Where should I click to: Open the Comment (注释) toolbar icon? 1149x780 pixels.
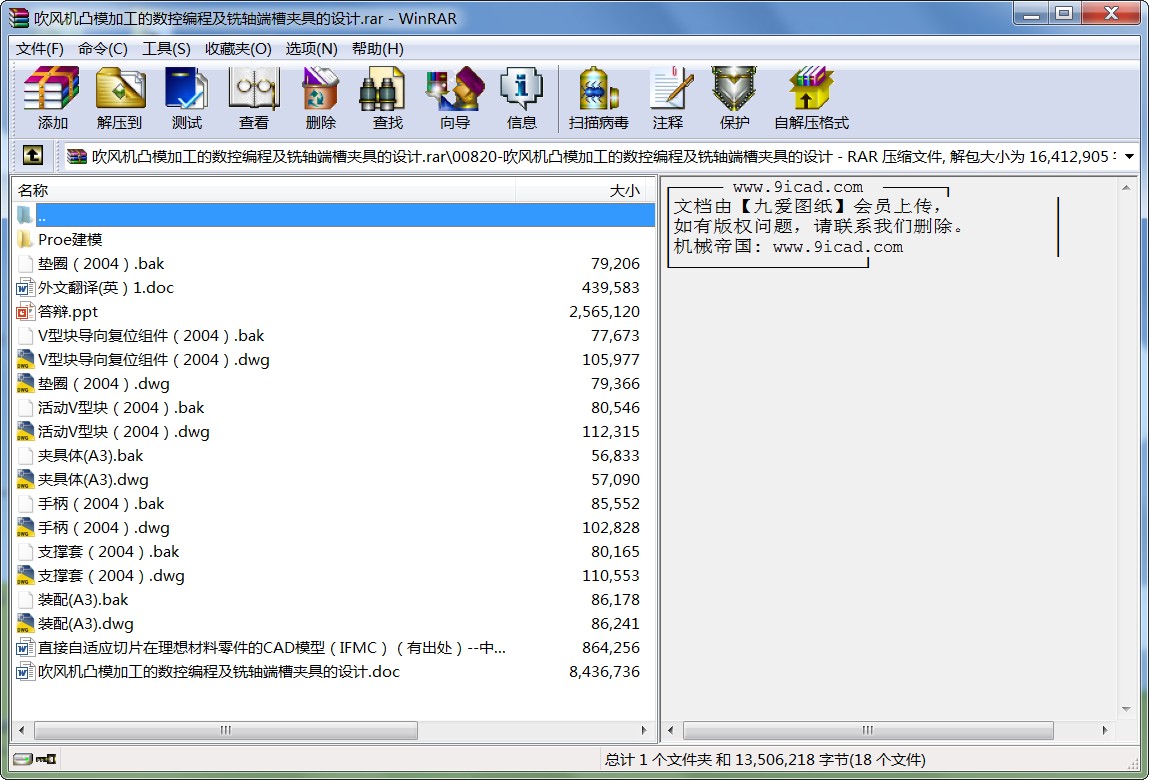(668, 98)
